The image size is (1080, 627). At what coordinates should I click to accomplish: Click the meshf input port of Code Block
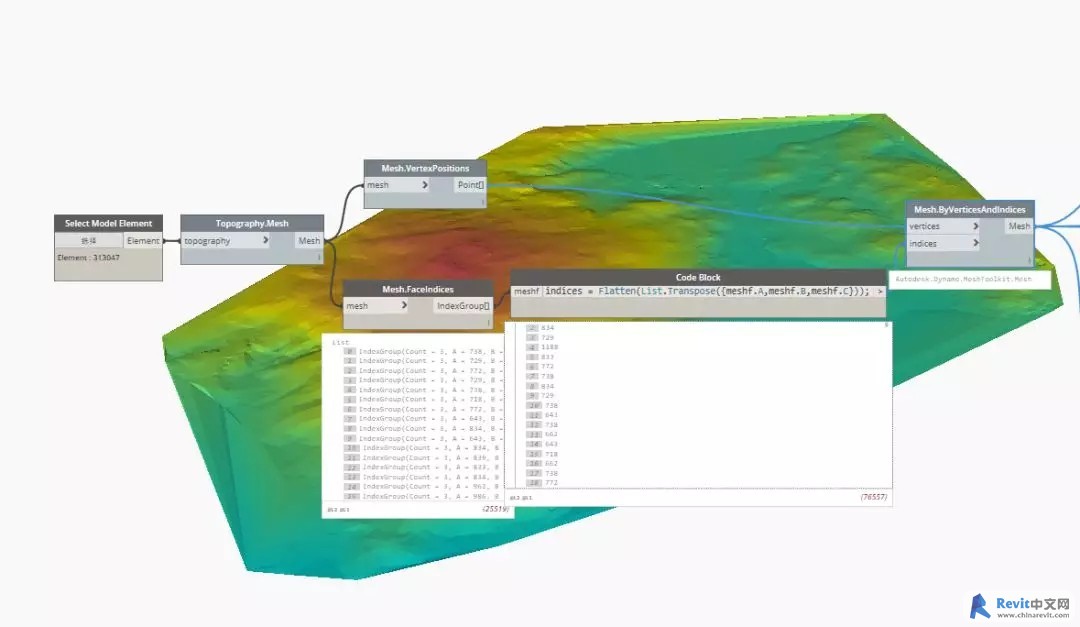tap(526, 291)
